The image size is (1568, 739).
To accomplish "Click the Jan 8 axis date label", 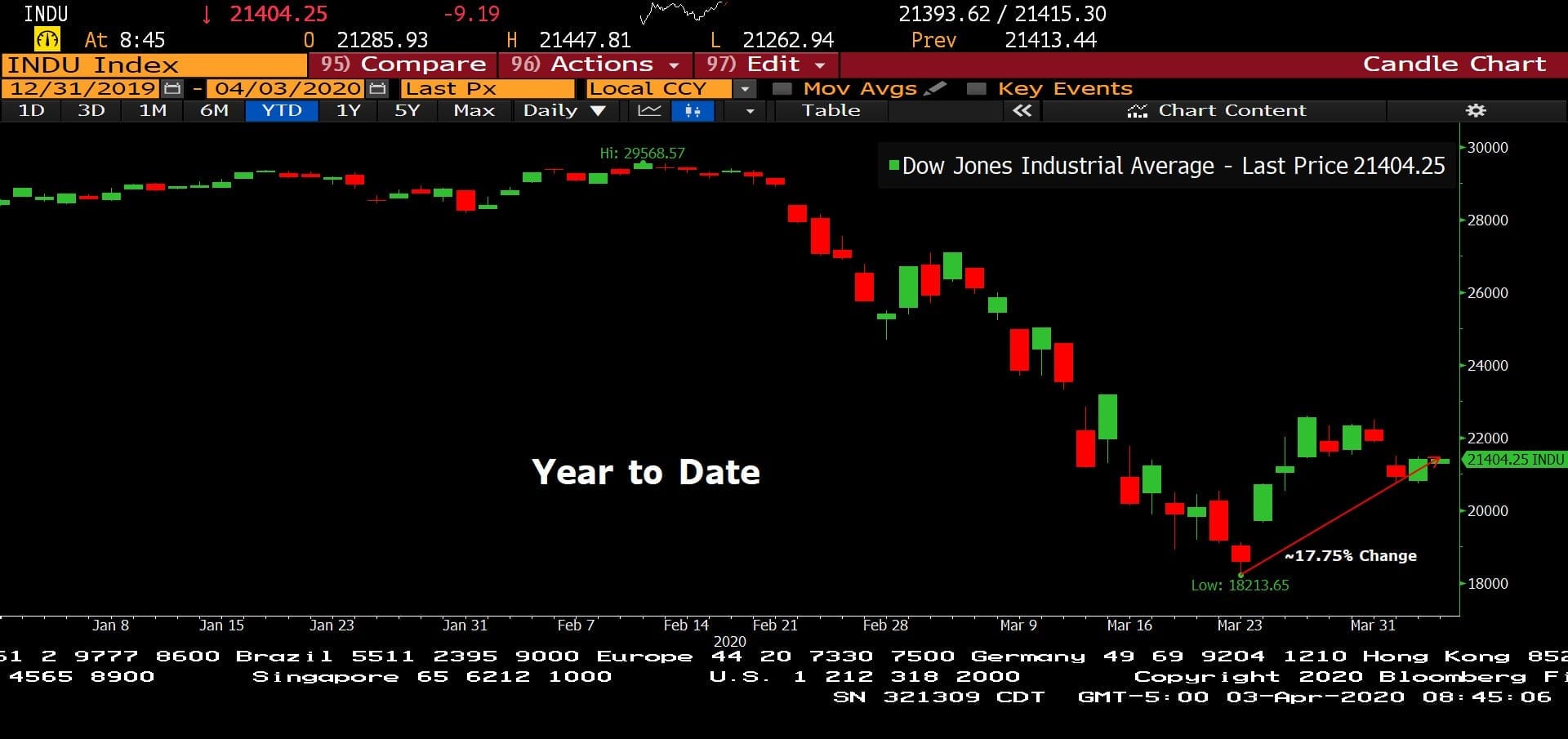I will 110,625.
